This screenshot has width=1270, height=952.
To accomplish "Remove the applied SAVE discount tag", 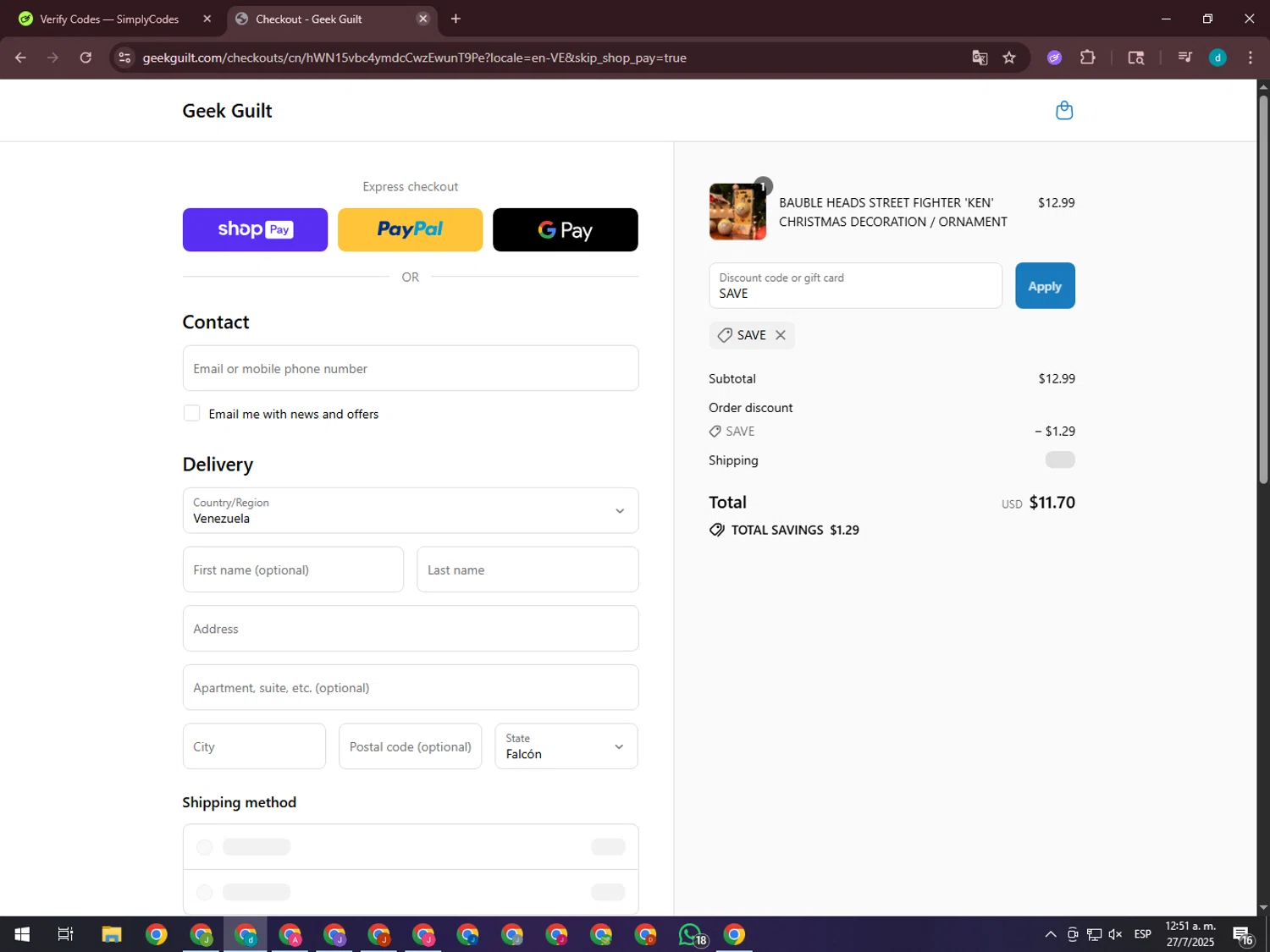I will tap(781, 335).
